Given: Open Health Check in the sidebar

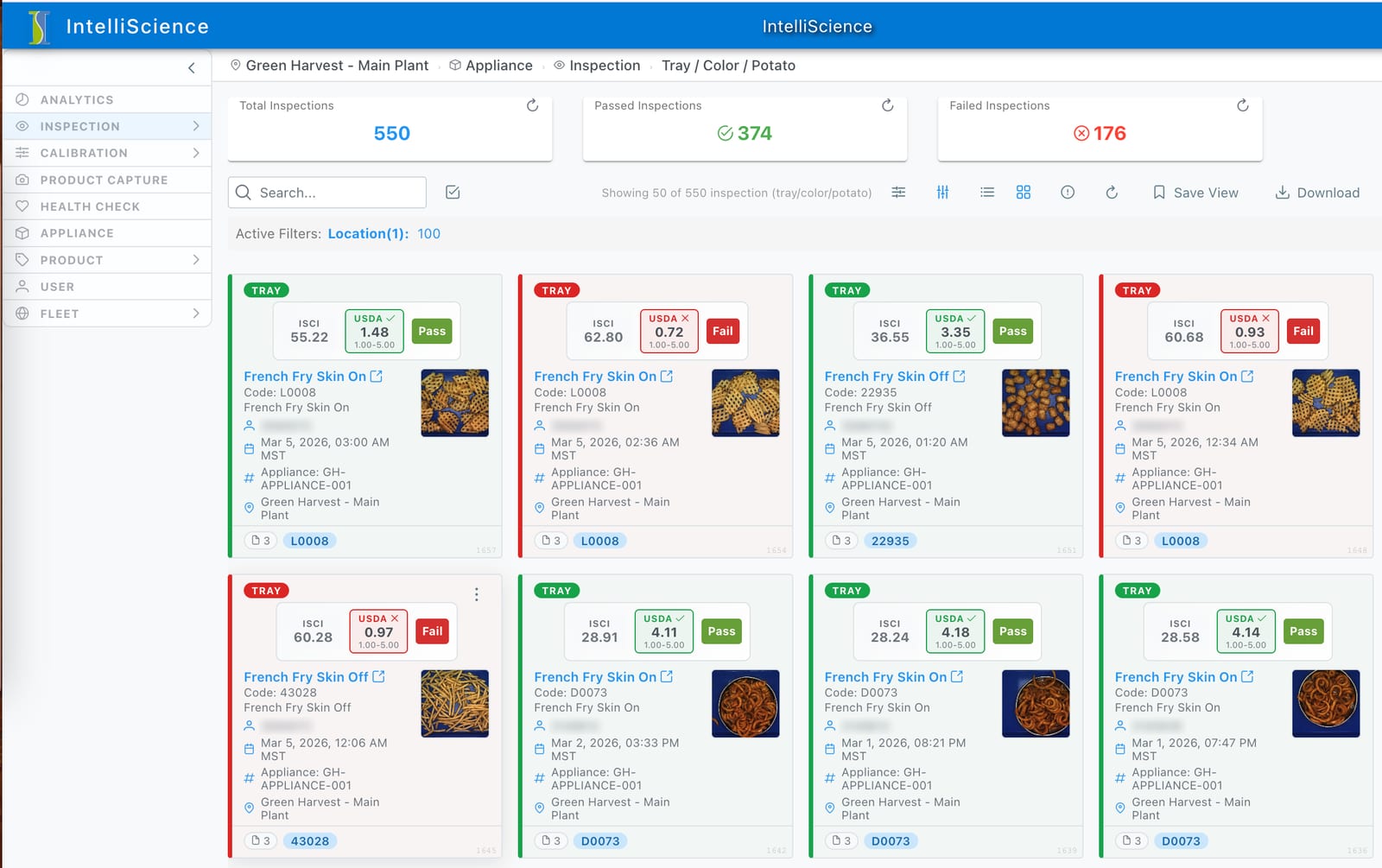Looking at the screenshot, I should click(108, 206).
